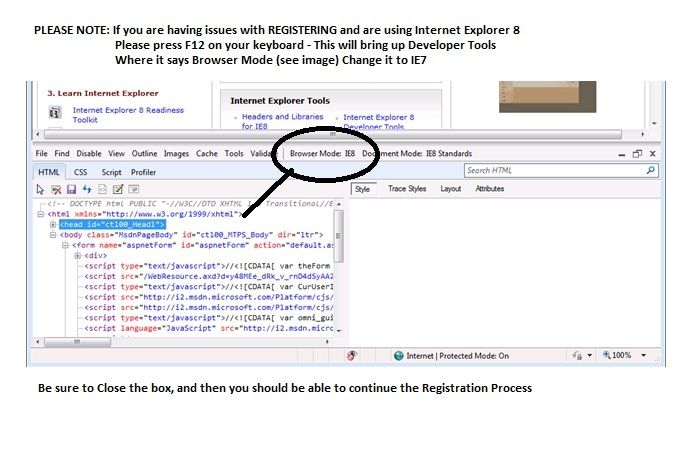
Task: Select script language="JavaScript" row
Action: click(209, 328)
